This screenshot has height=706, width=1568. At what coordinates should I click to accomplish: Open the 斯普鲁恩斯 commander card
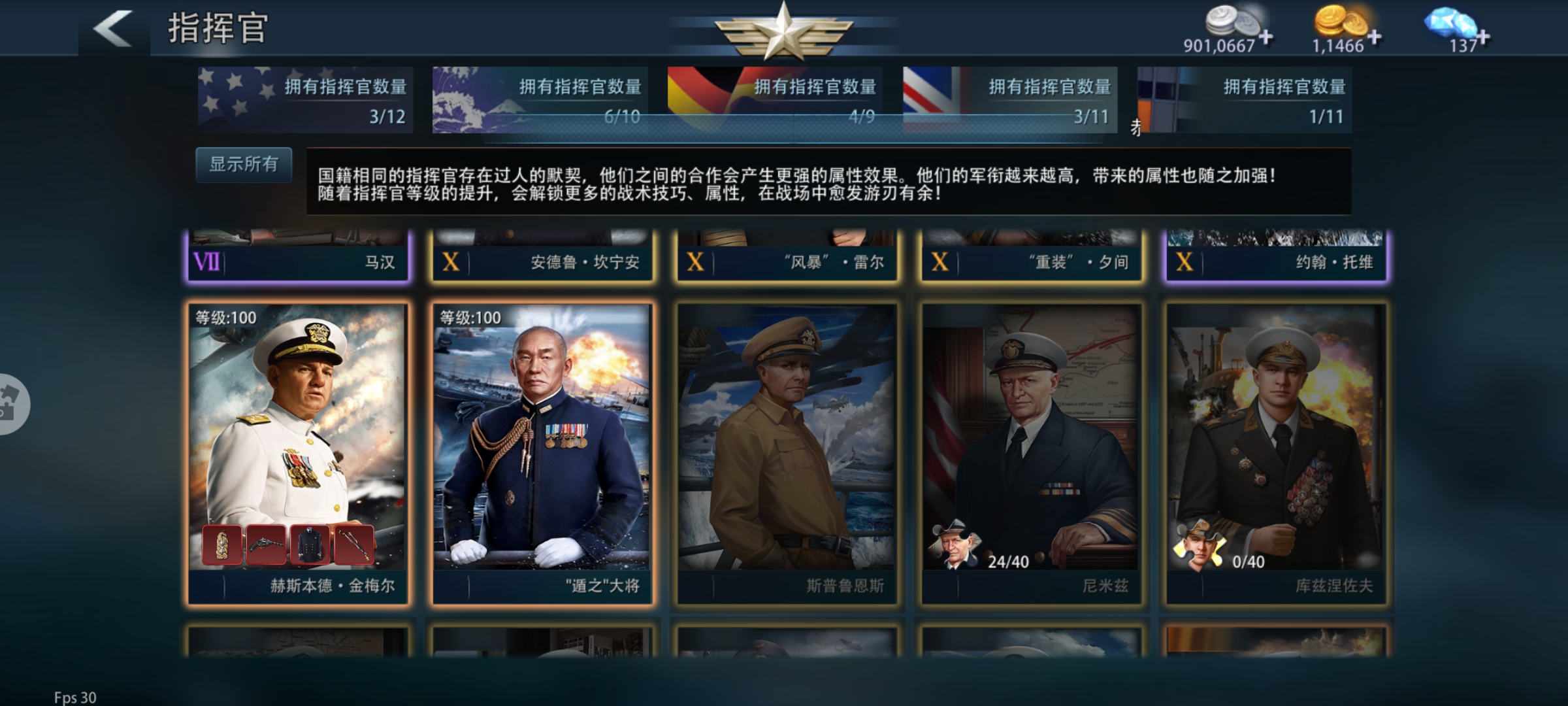tap(787, 454)
